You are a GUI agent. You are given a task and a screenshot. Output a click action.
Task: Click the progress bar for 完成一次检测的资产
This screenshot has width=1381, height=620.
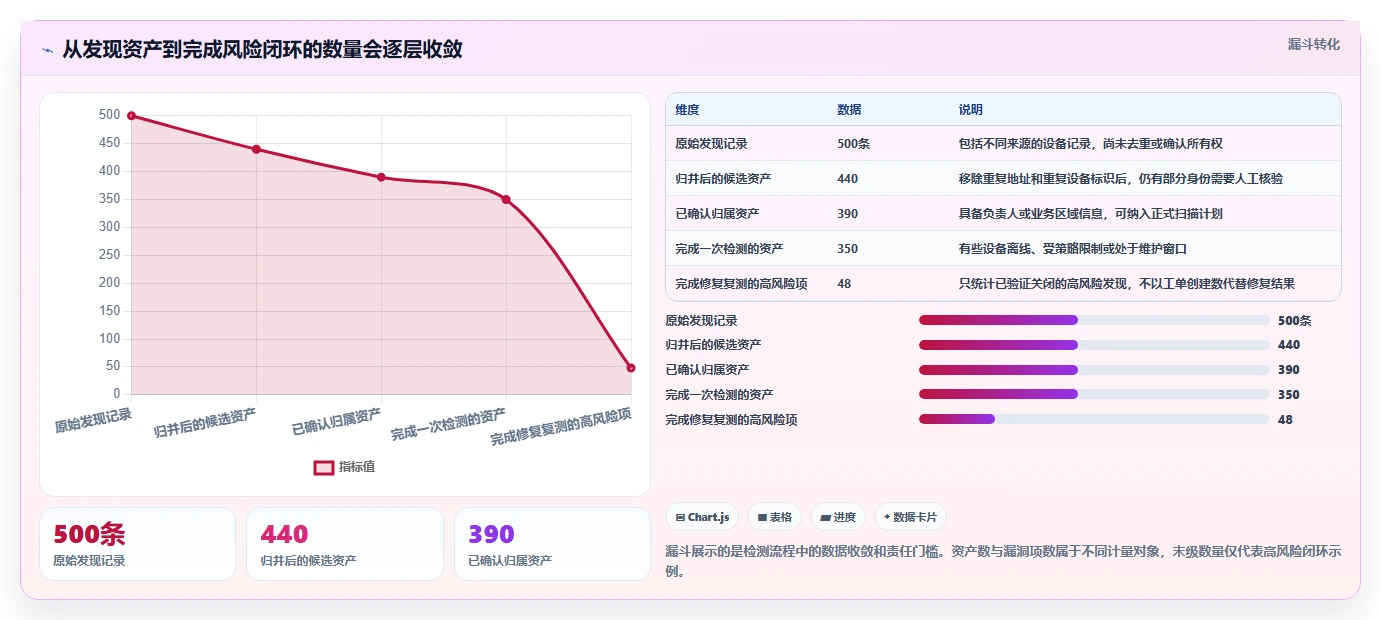pos(1094,394)
